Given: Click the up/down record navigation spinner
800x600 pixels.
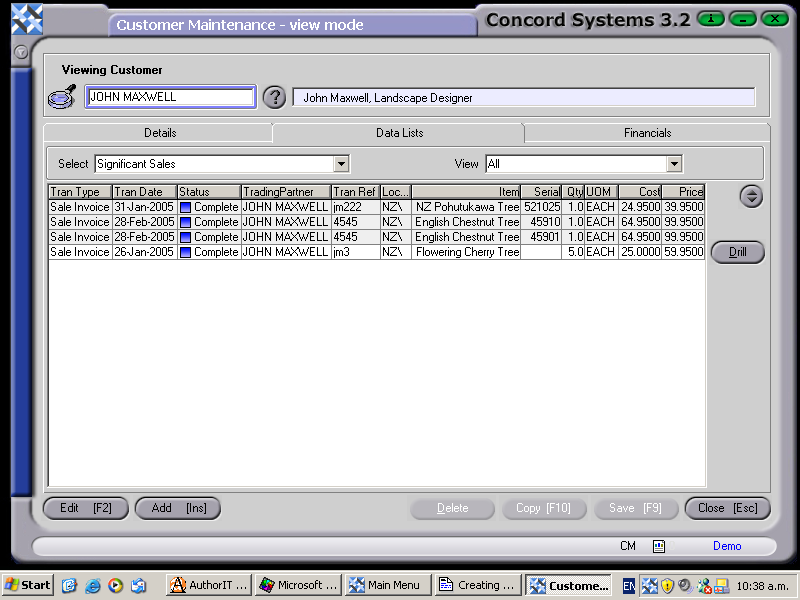Looking at the screenshot, I should click(x=751, y=196).
